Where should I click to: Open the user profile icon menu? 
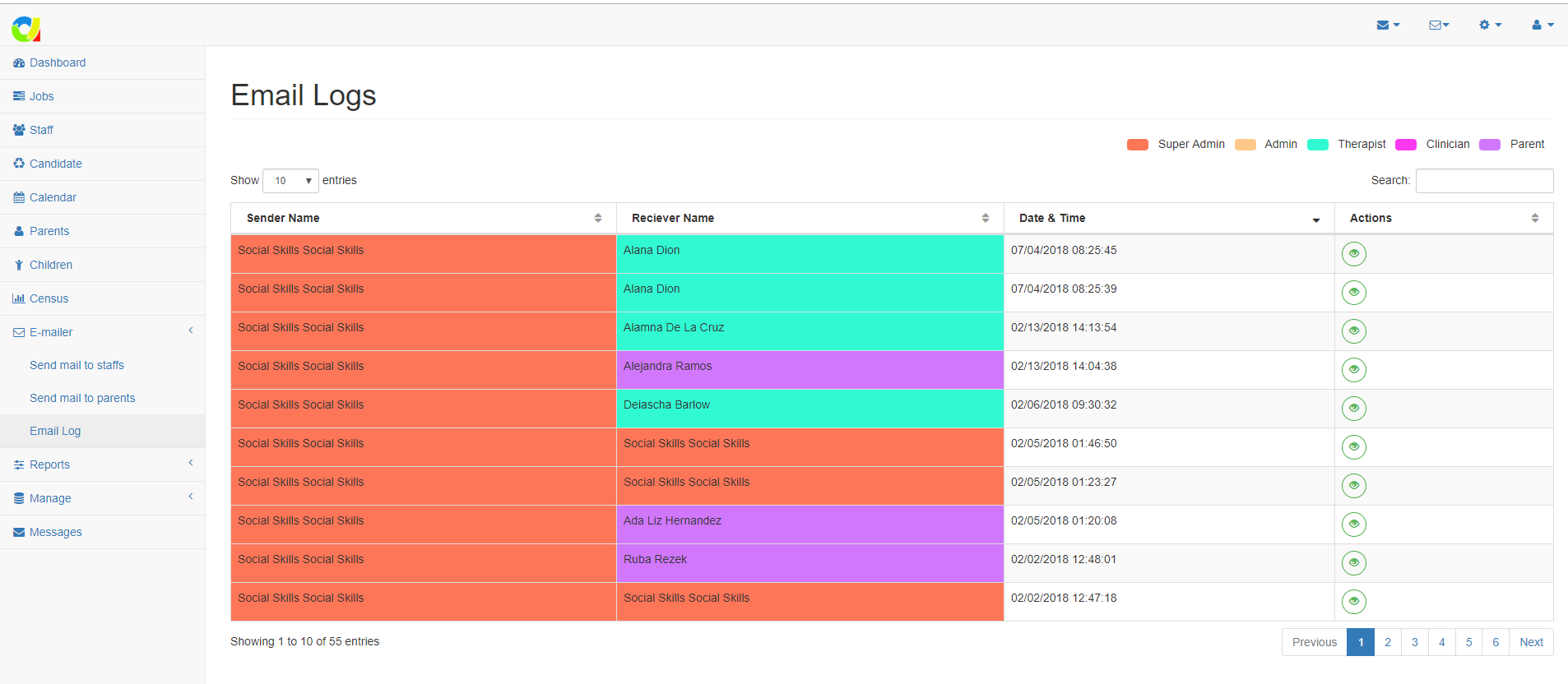(1542, 25)
